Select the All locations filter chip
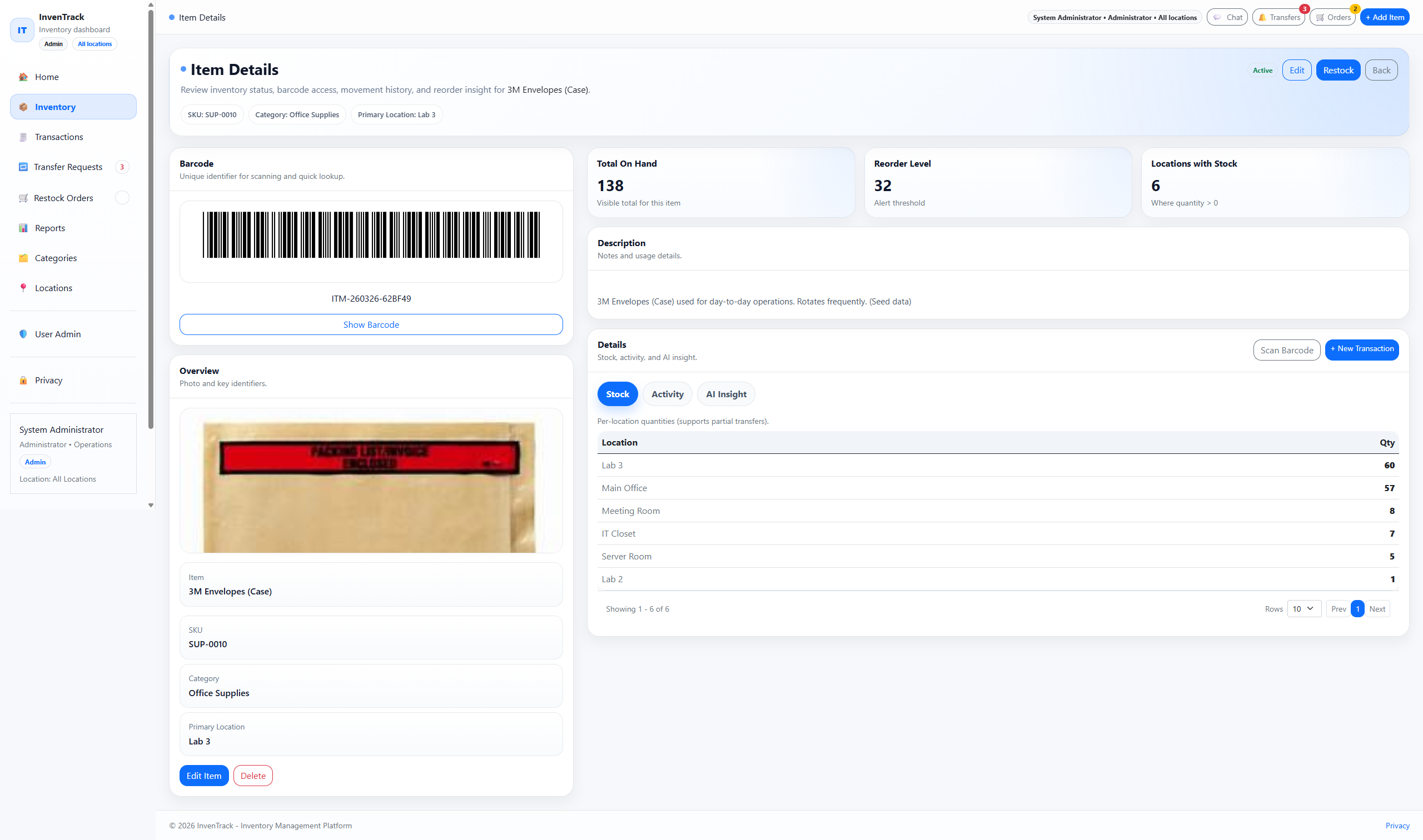1423x840 pixels. click(94, 43)
